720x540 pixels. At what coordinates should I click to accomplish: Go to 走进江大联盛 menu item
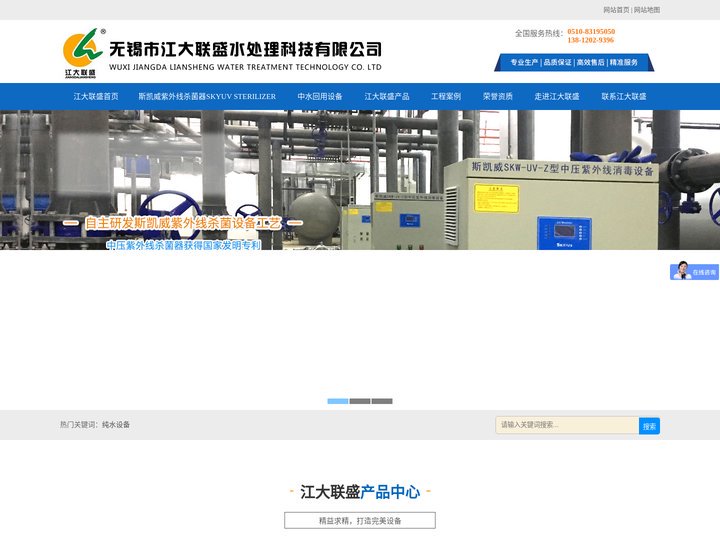(x=557, y=96)
